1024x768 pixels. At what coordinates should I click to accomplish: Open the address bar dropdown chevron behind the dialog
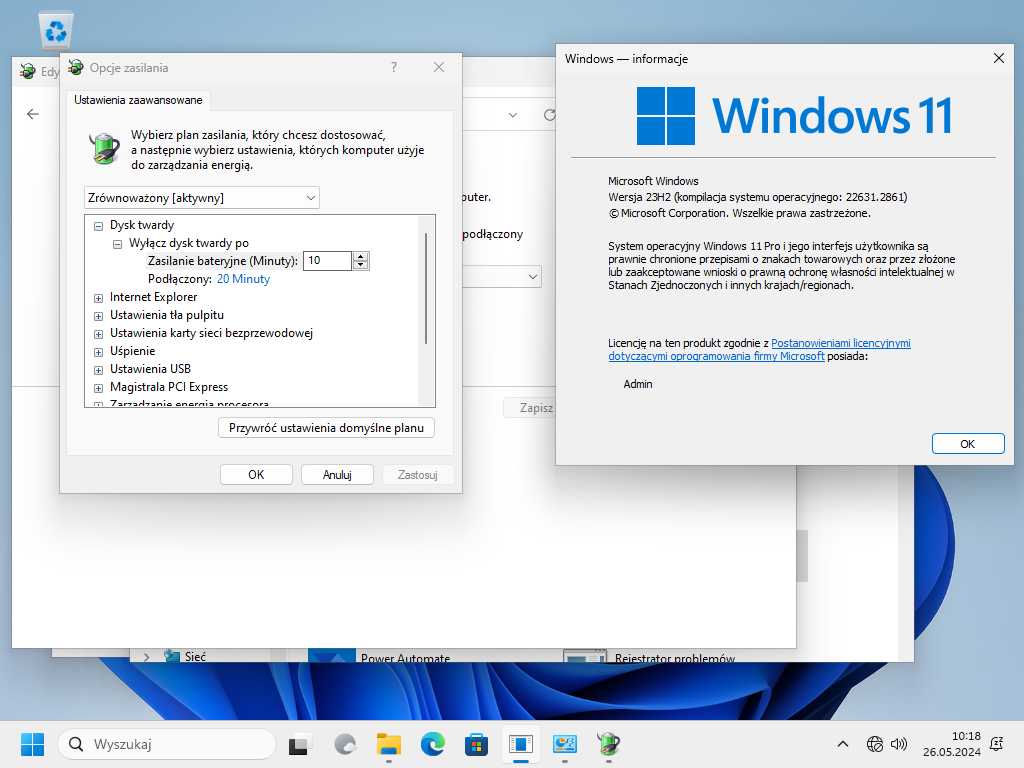[513, 115]
